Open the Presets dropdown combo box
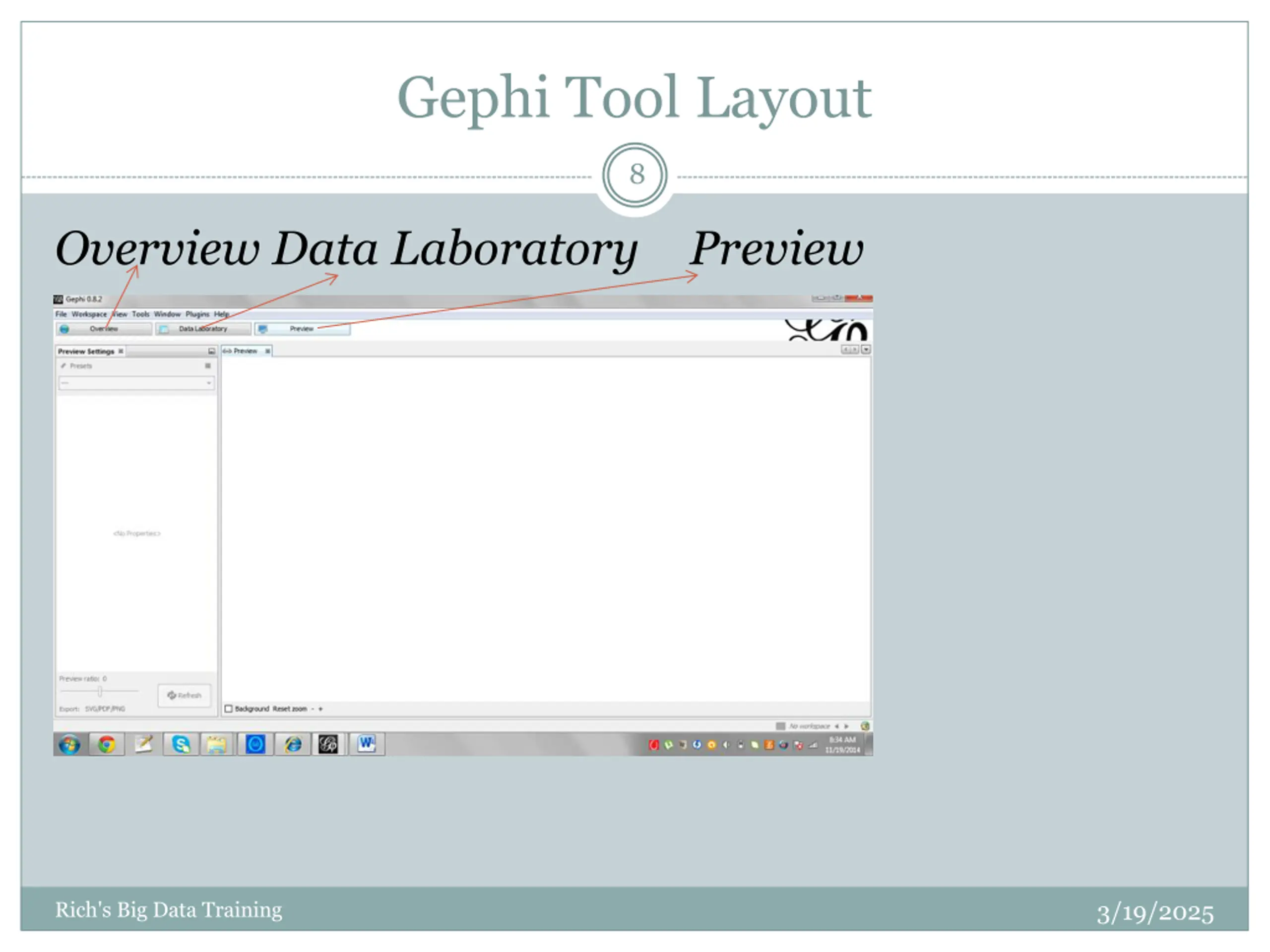Viewport: 1270px width, 952px height. [x=136, y=383]
